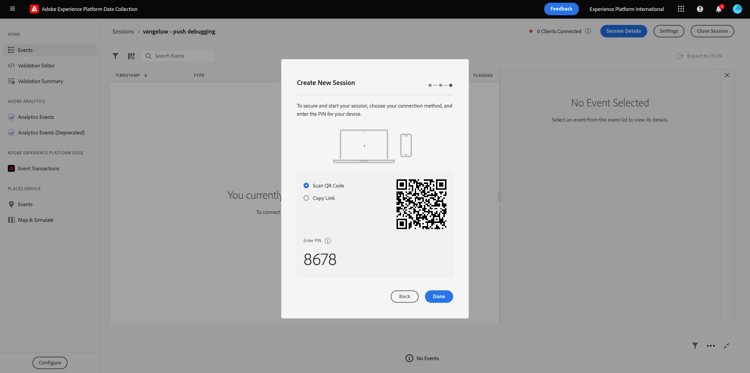750x373 pixels.
Task: Open the events filter funnel icon
Action: coord(115,56)
